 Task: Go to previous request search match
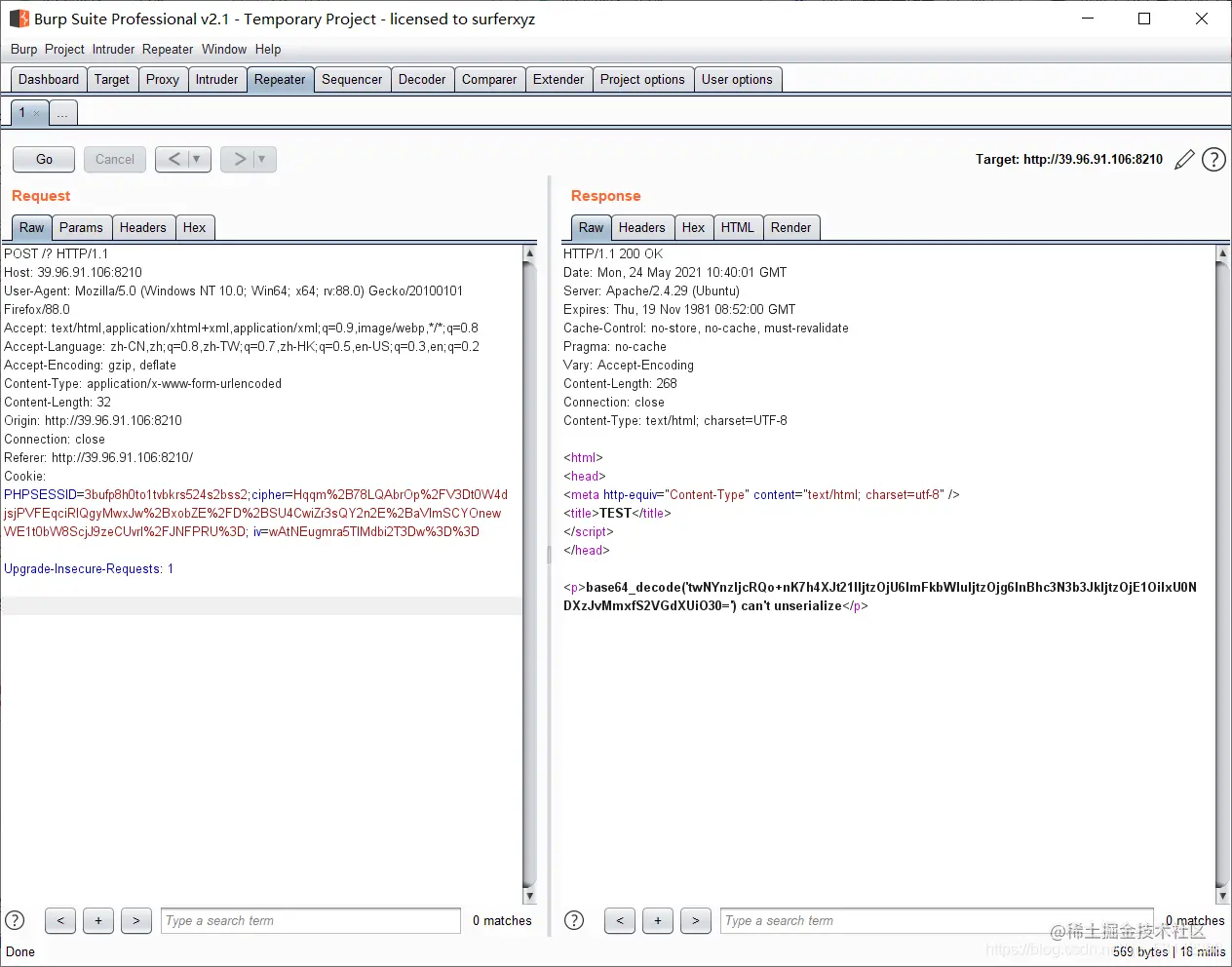[60, 920]
